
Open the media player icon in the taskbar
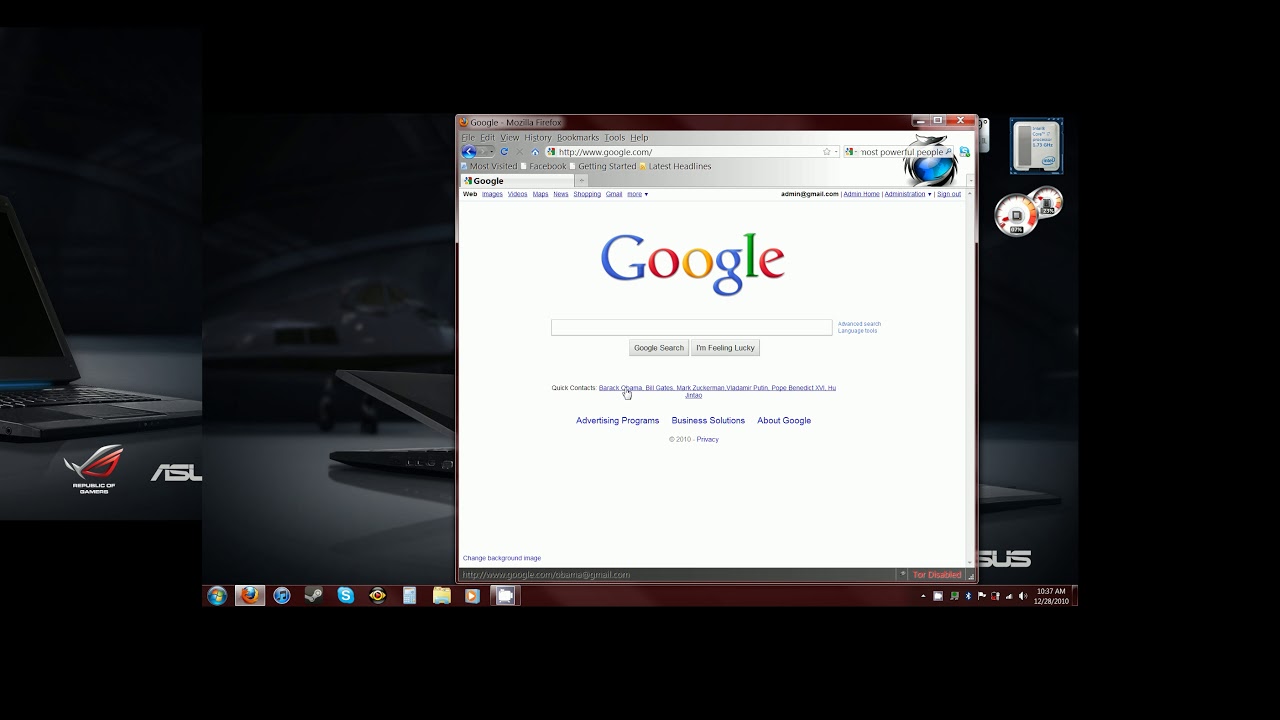(473, 596)
